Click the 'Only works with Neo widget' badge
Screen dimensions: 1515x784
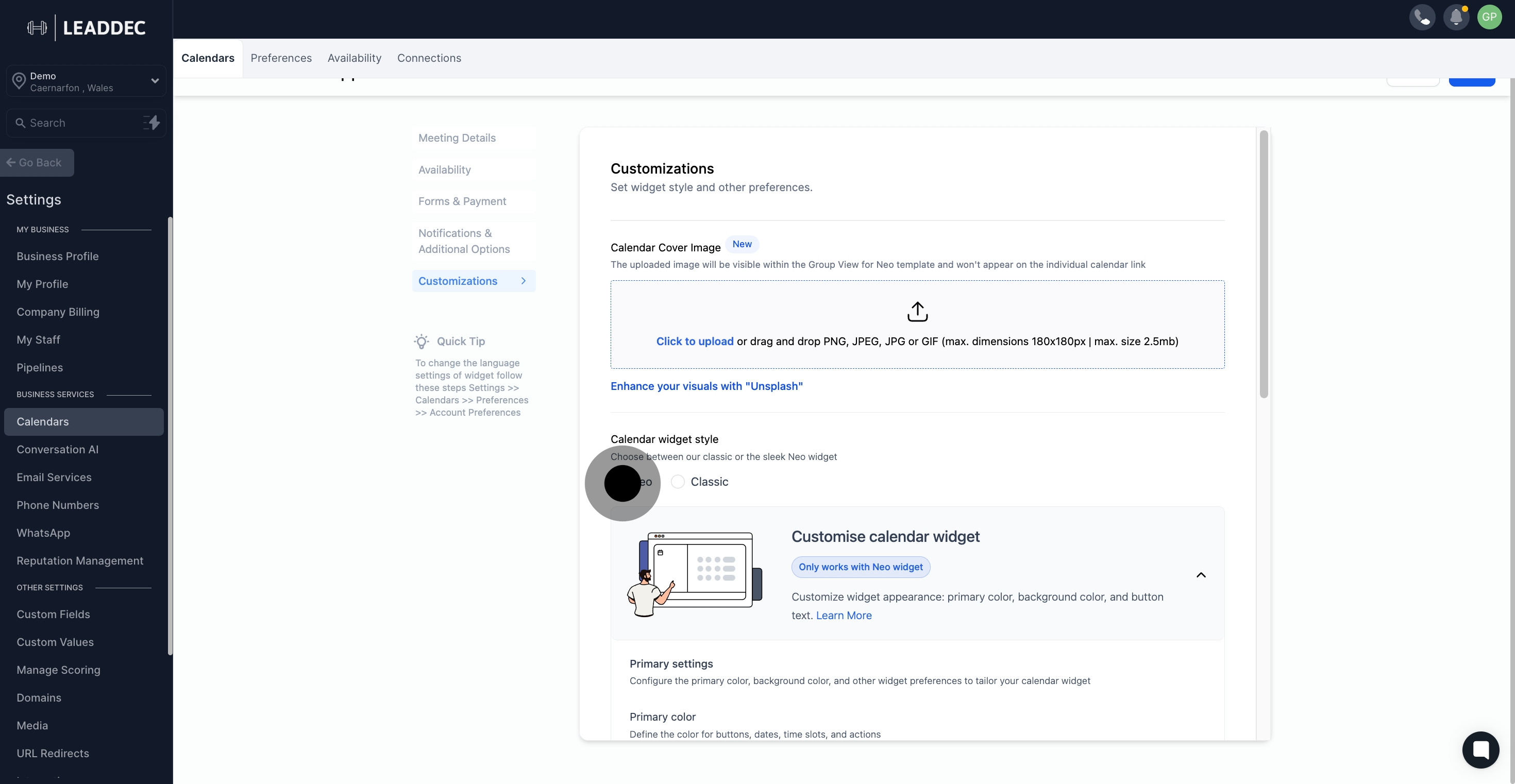pyautogui.click(x=861, y=567)
